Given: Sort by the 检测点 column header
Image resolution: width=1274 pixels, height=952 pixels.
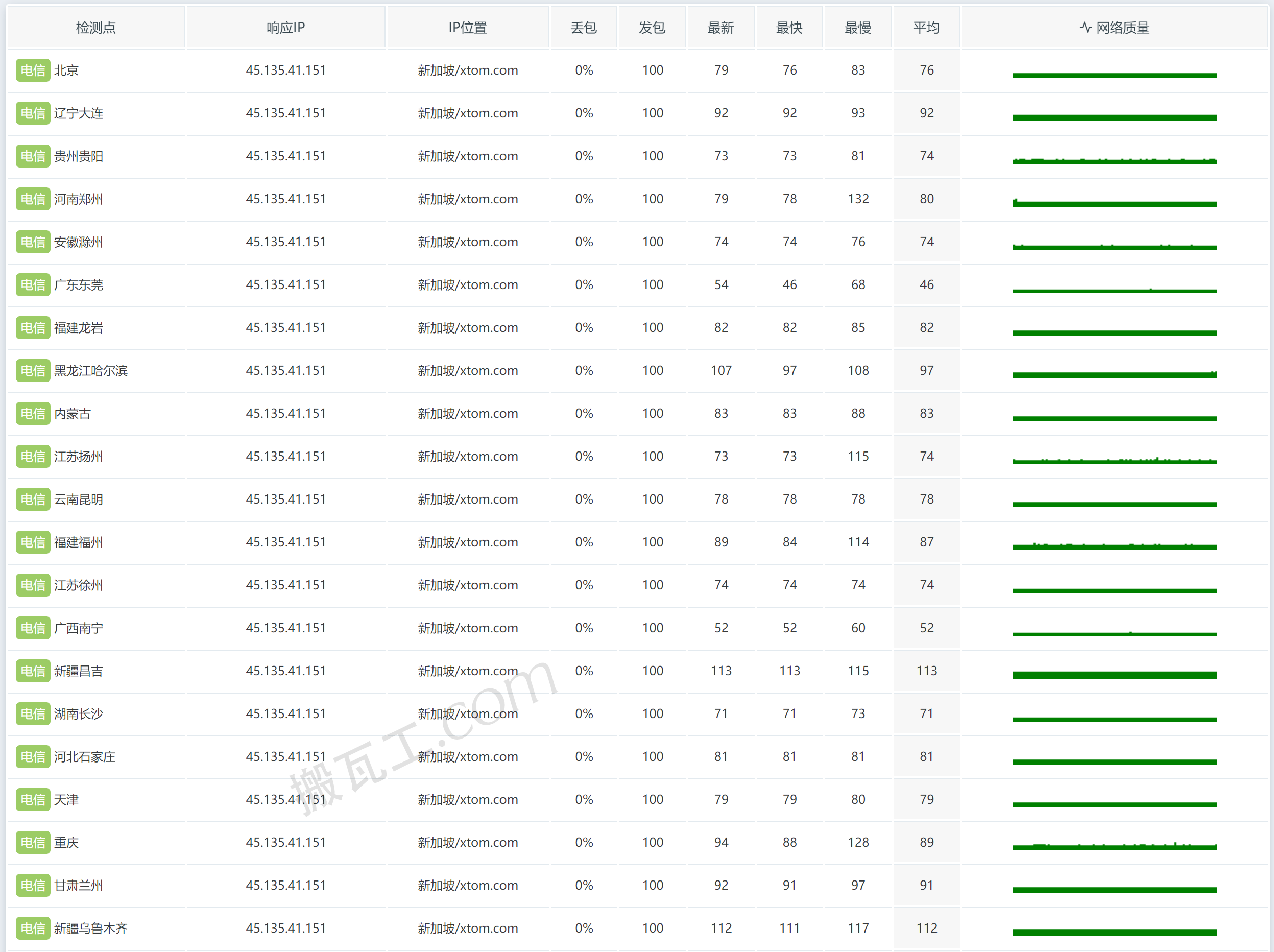Looking at the screenshot, I should pos(95,28).
